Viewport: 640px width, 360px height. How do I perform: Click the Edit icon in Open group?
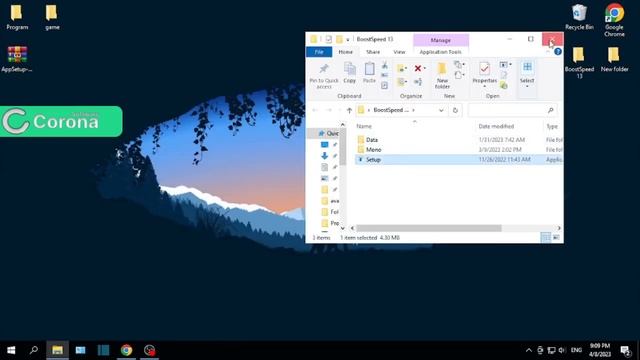[x=504, y=75]
